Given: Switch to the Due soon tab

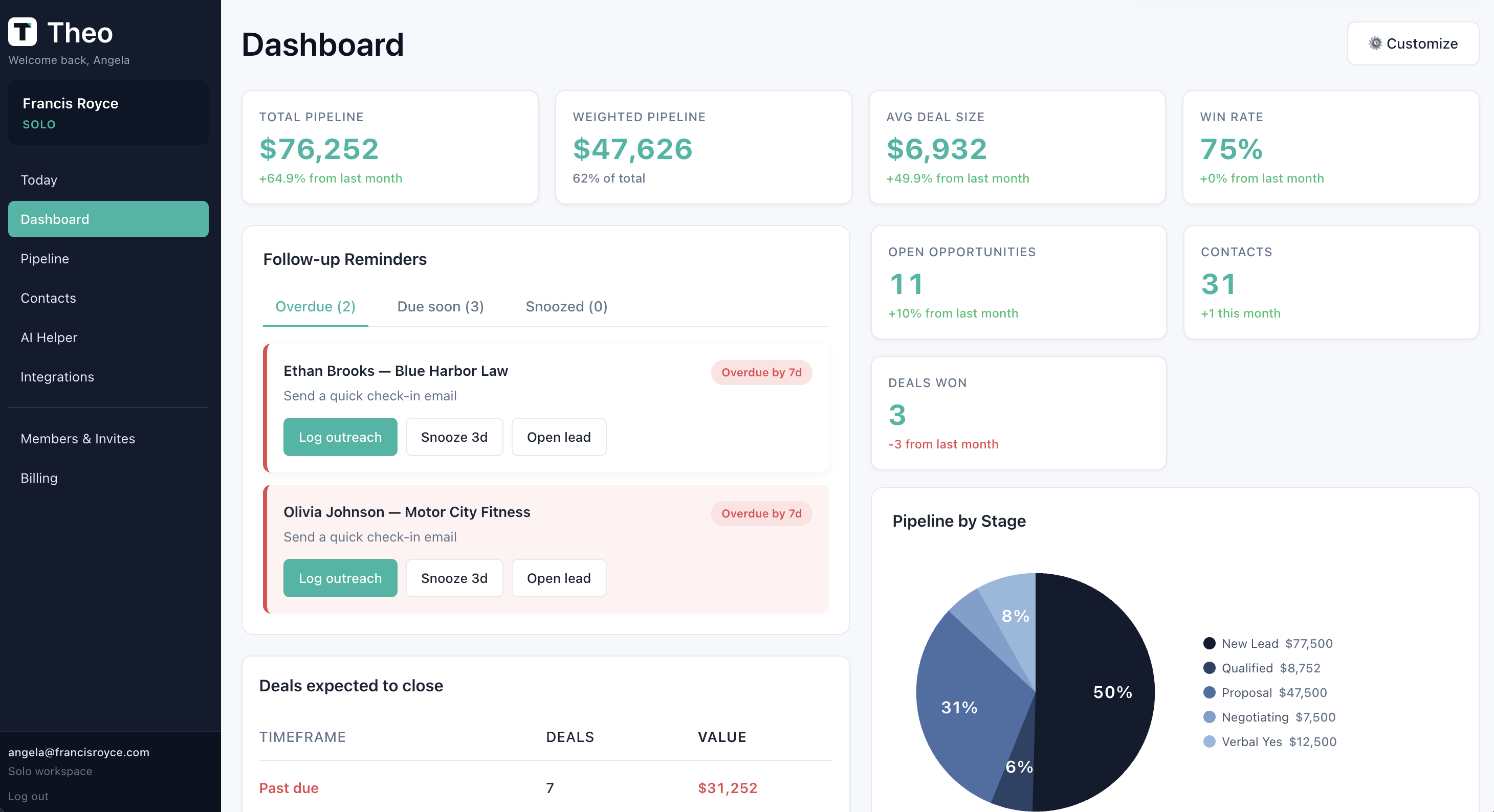Looking at the screenshot, I should [440, 307].
